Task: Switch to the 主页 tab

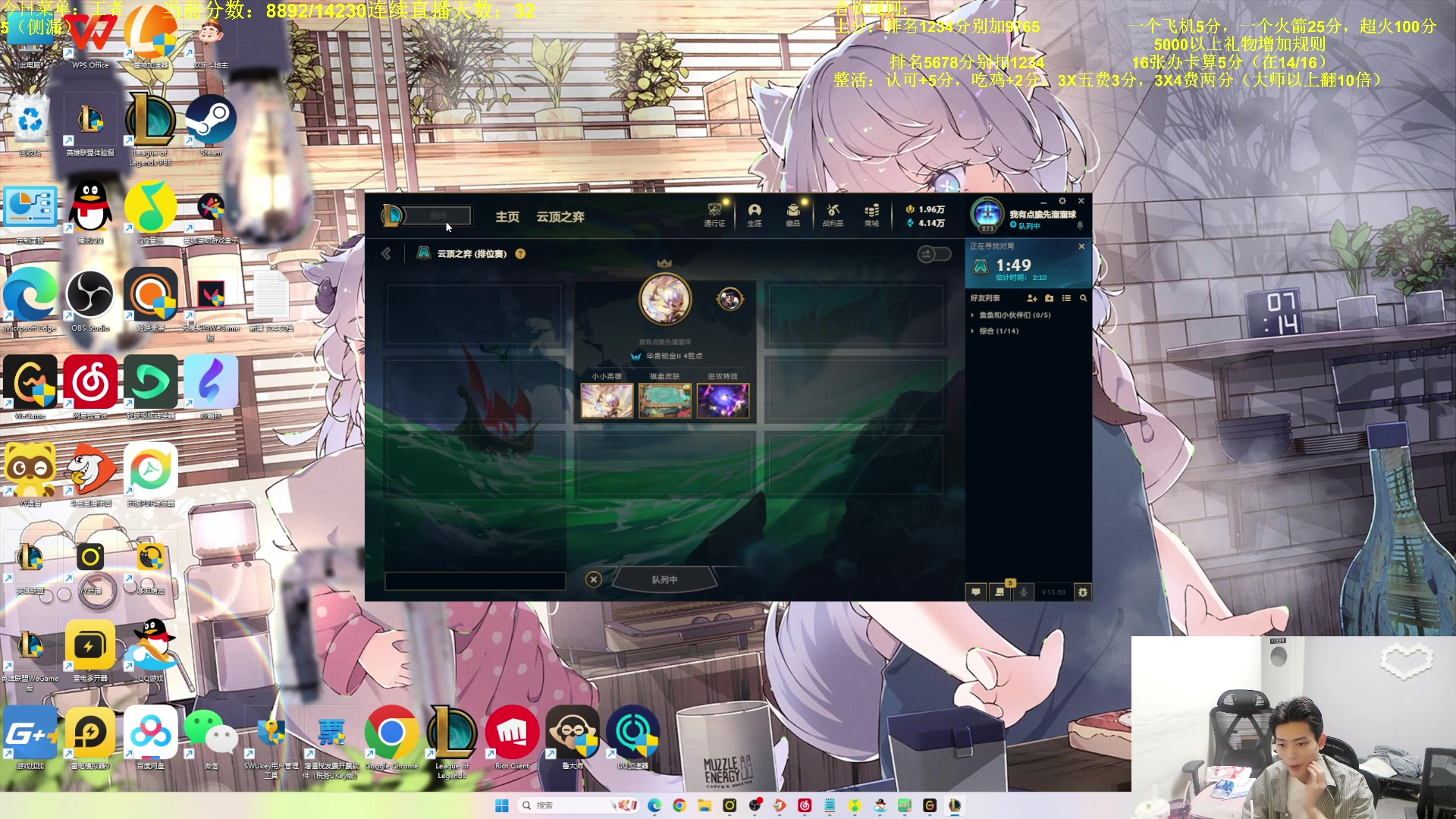Action: point(507,217)
